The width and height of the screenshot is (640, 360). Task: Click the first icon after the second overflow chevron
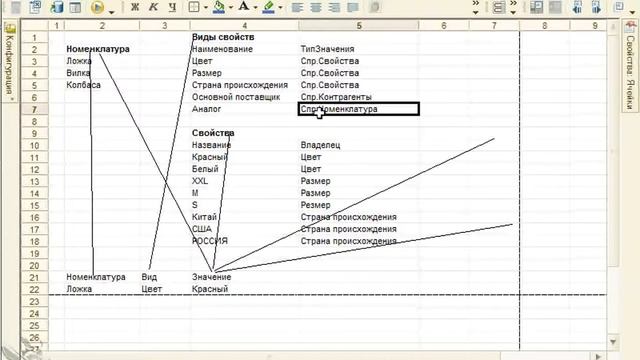point(536,7)
